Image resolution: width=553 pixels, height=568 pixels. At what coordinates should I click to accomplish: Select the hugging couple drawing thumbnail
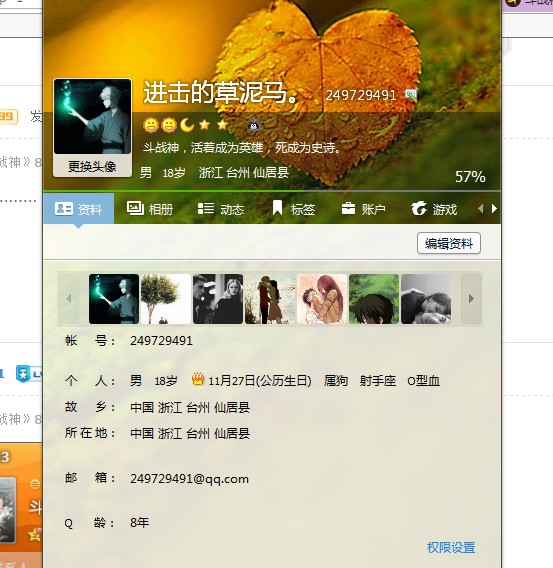tap(270, 299)
